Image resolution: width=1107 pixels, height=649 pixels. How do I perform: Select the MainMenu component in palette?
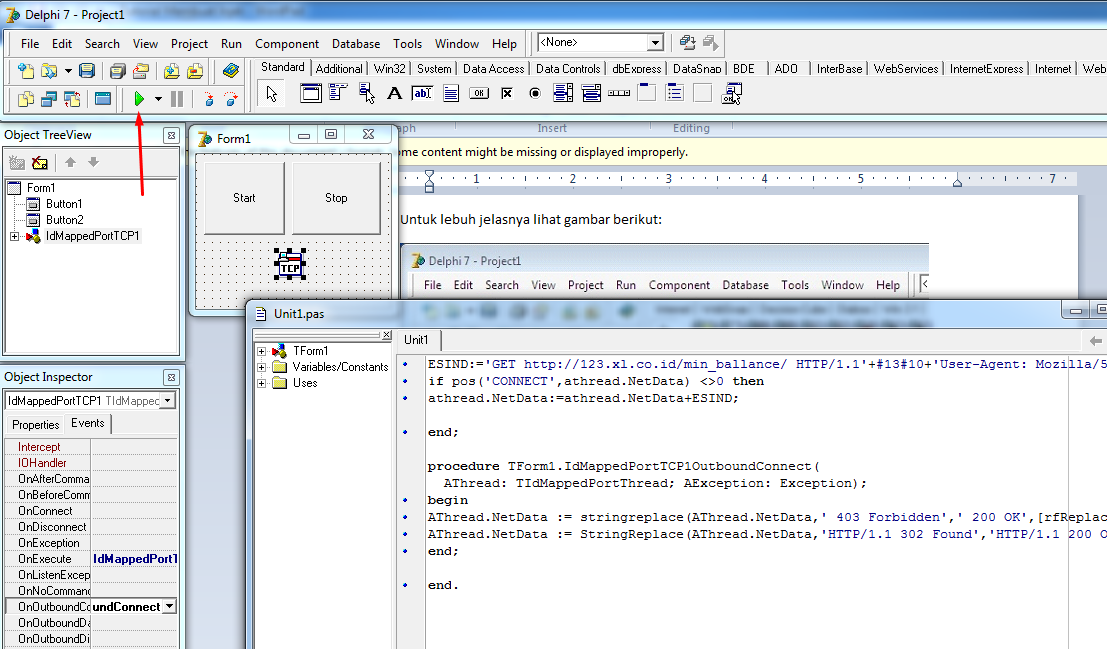point(338,93)
